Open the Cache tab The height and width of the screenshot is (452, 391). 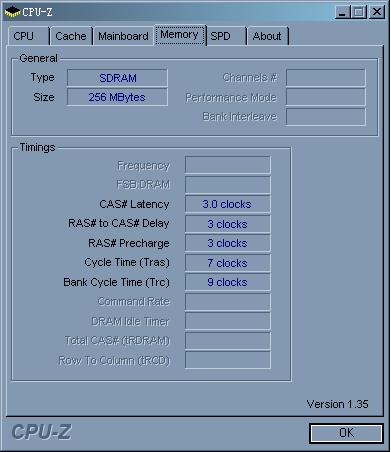click(x=71, y=36)
